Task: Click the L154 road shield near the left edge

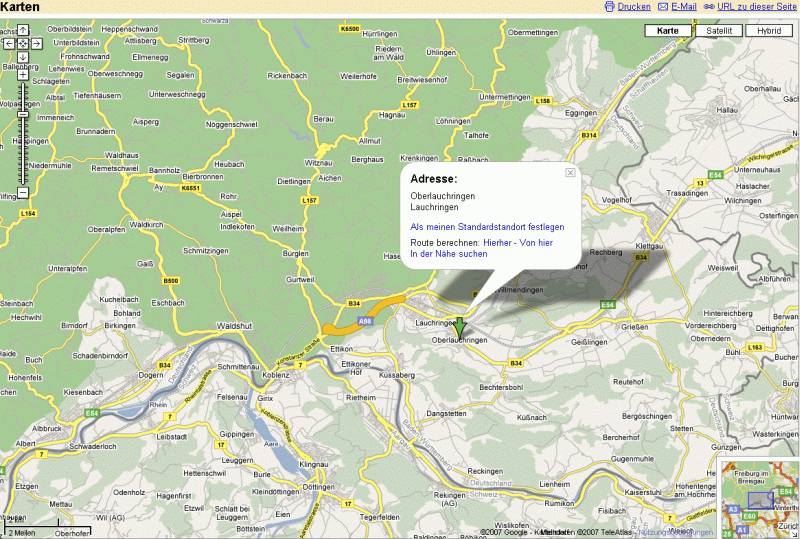Action: pos(28,213)
